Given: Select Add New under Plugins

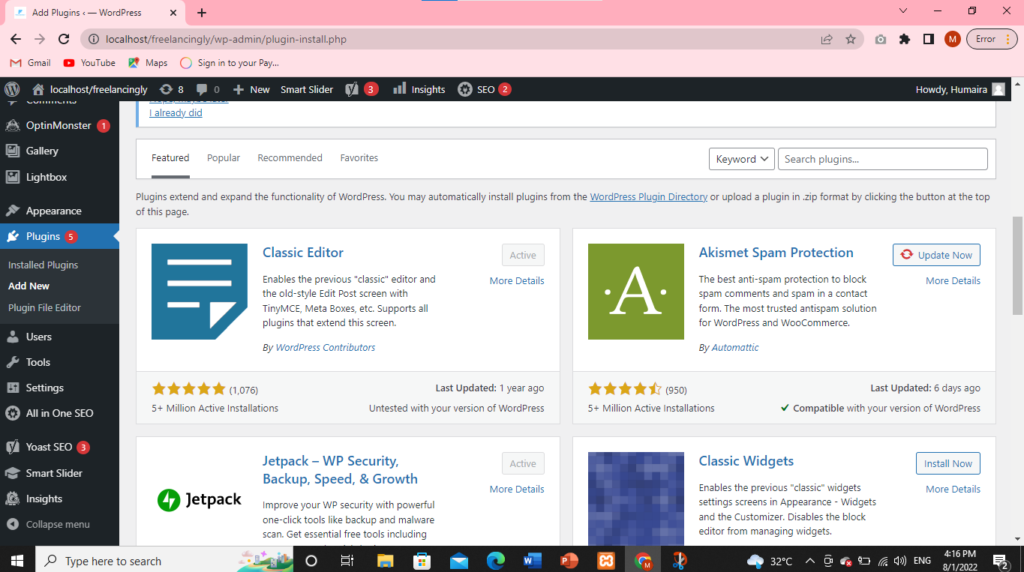Looking at the screenshot, I should pyautogui.click(x=29, y=286).
